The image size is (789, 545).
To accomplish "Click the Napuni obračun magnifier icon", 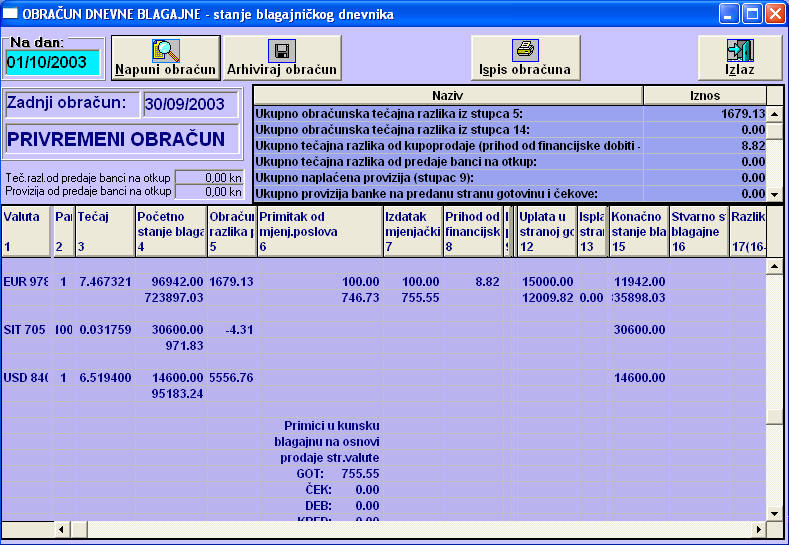I will (165, 51).
